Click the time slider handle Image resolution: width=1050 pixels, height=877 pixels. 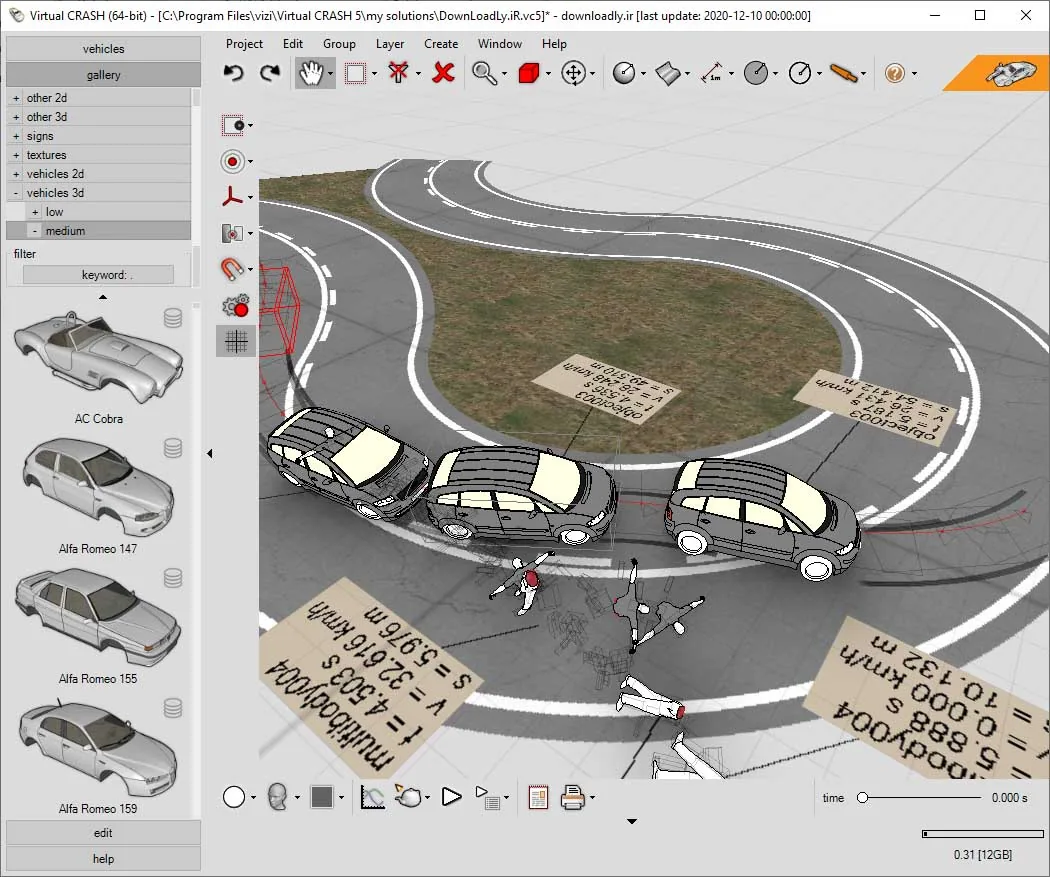coord(862,797)
